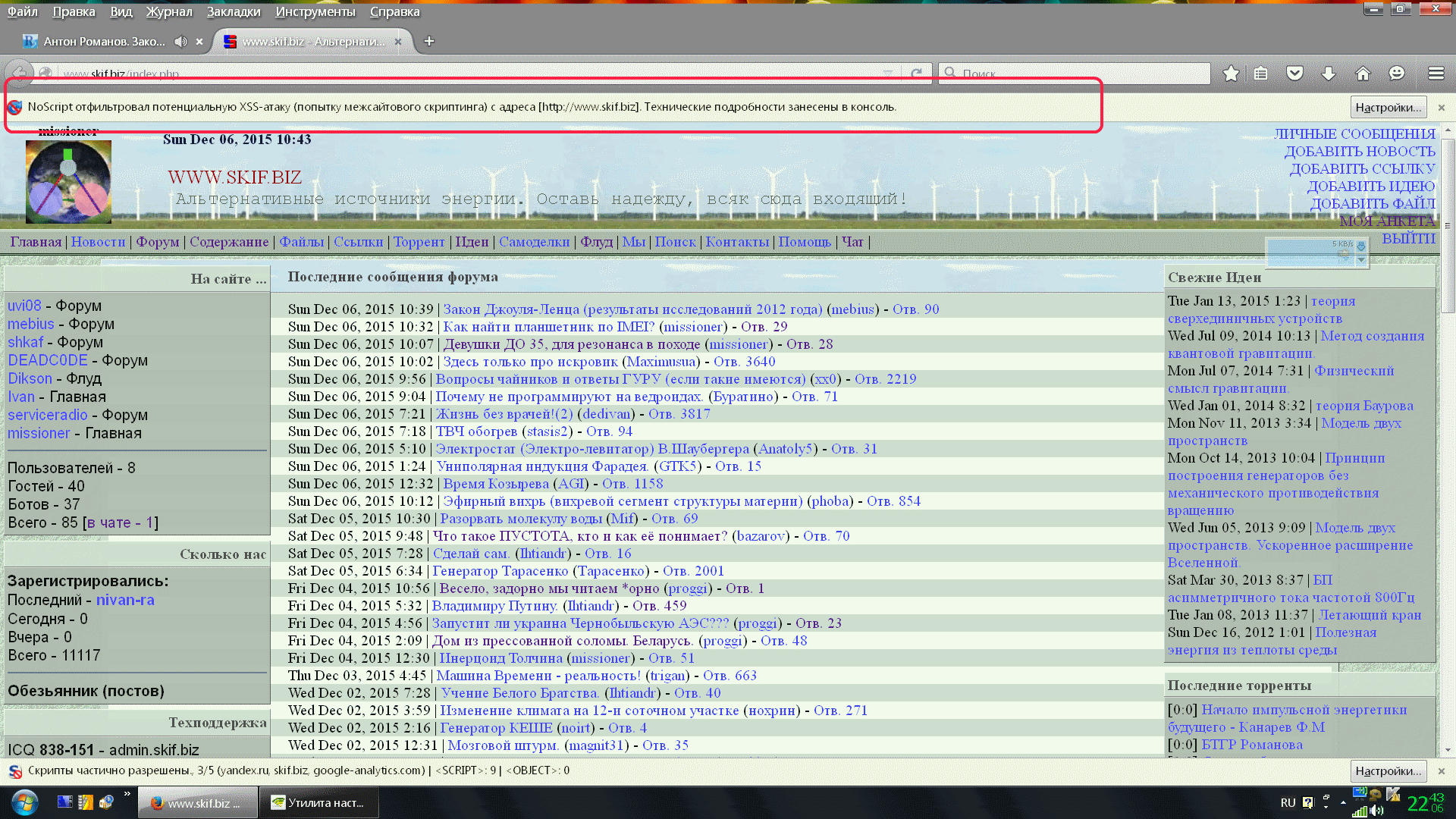Open the bookmarks list icon

1260,74
